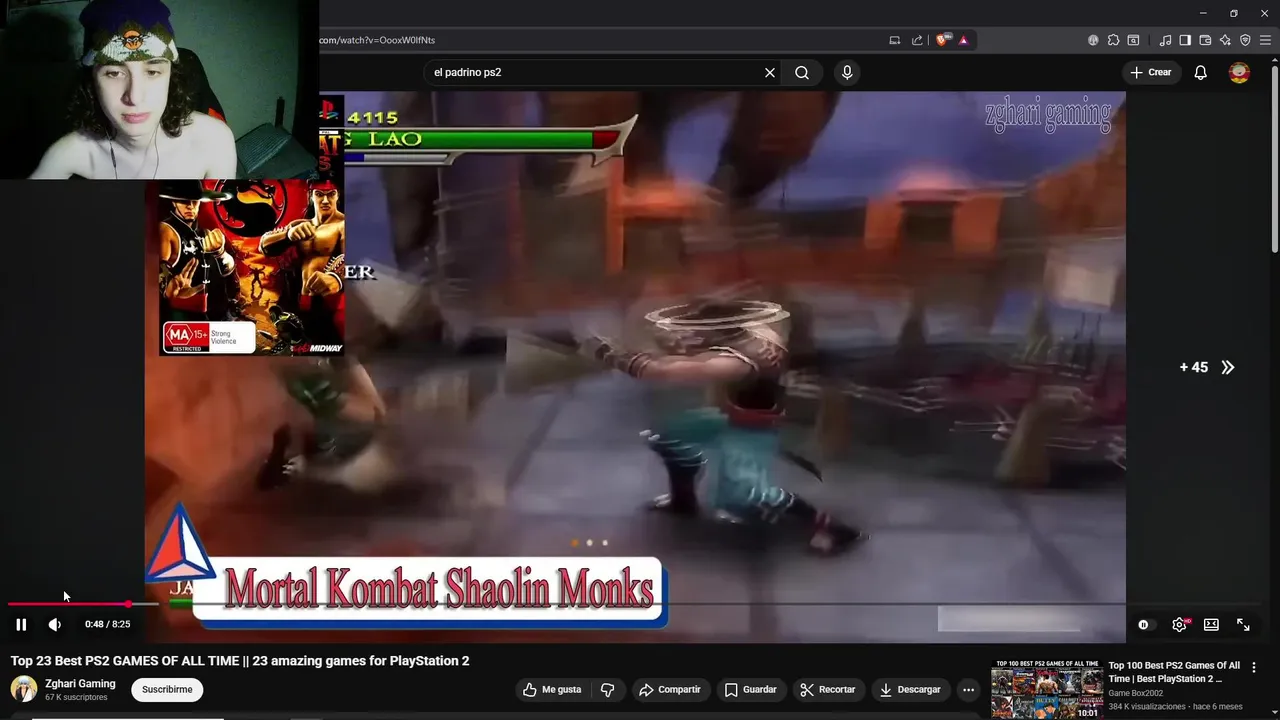Image resolution: width=1280 pixels, height=720 pixels.
Task: Click the Game Box2002 channel name
Action: pos(1136,693)
